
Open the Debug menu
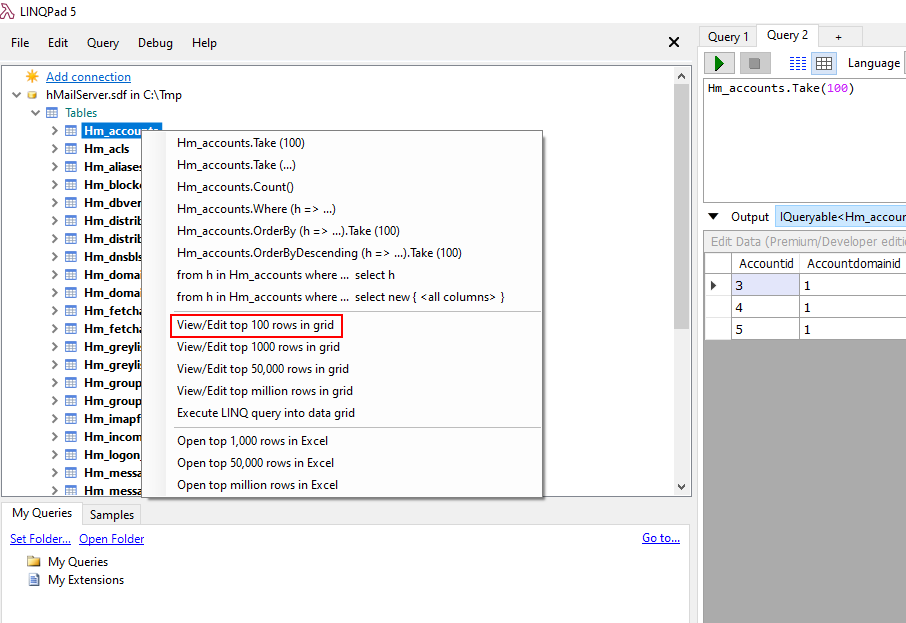[x=155, y=43]
